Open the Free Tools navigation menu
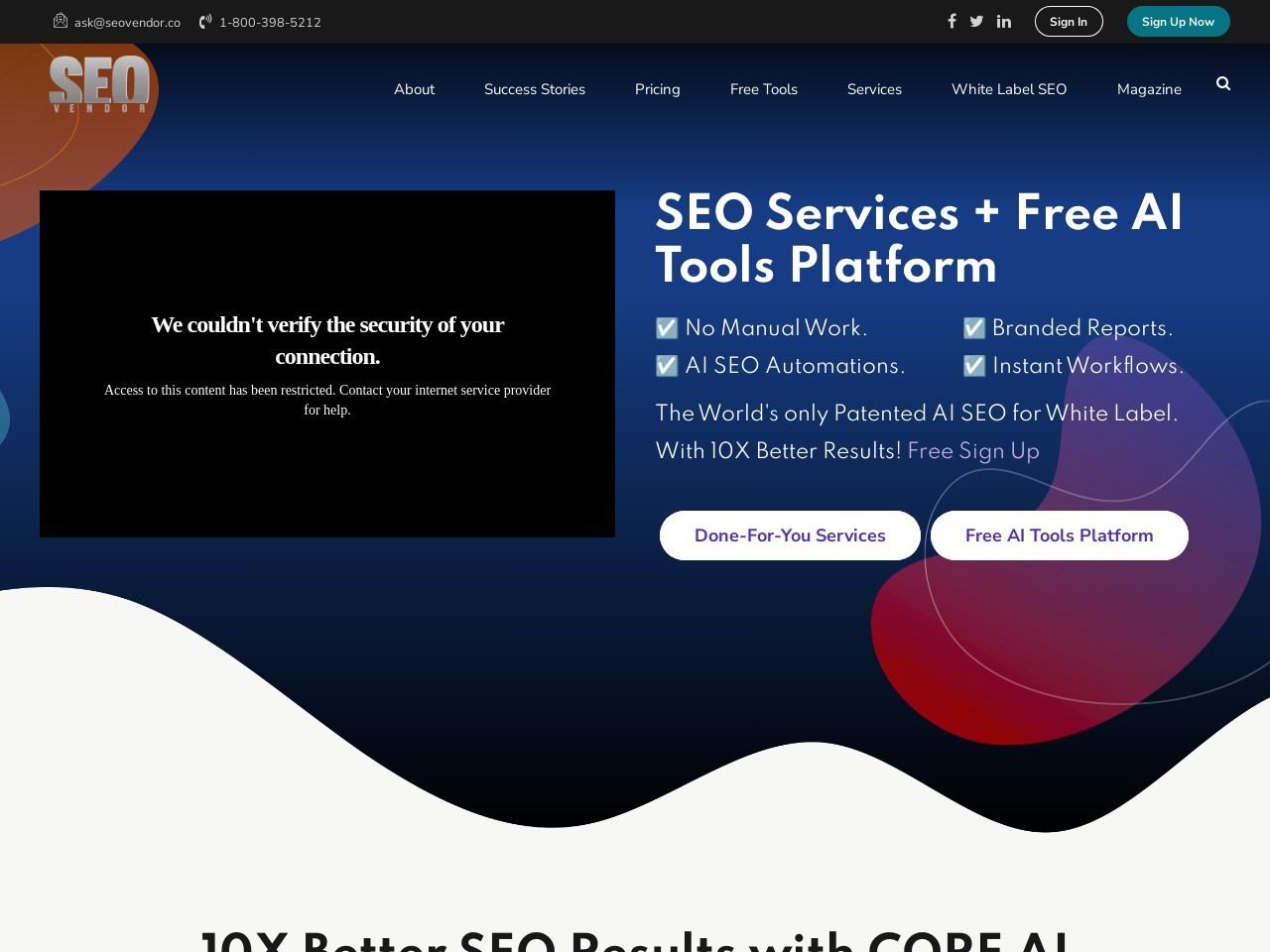 tap(764, 89)
